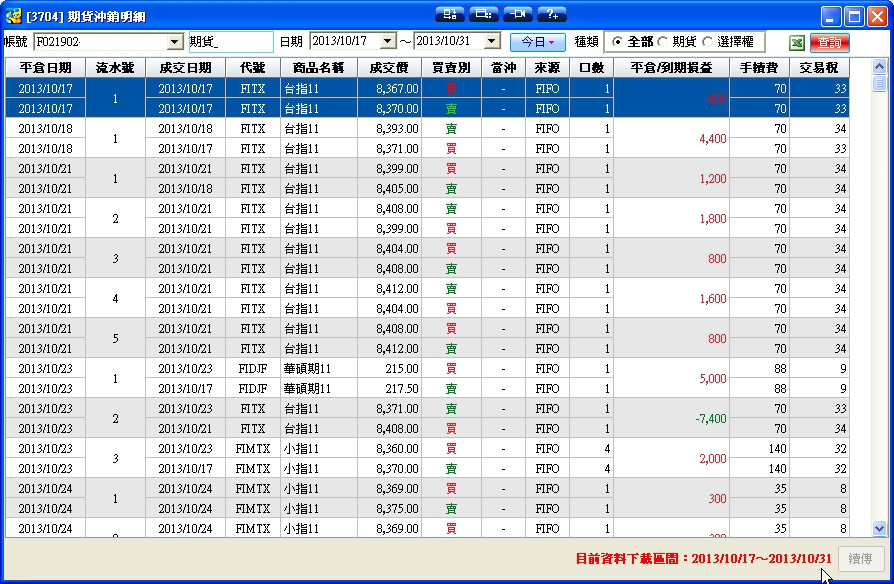Viewport: 894px width, 584px height.
Task: Select the price cell 8,360.00
Action: [389, 448]
